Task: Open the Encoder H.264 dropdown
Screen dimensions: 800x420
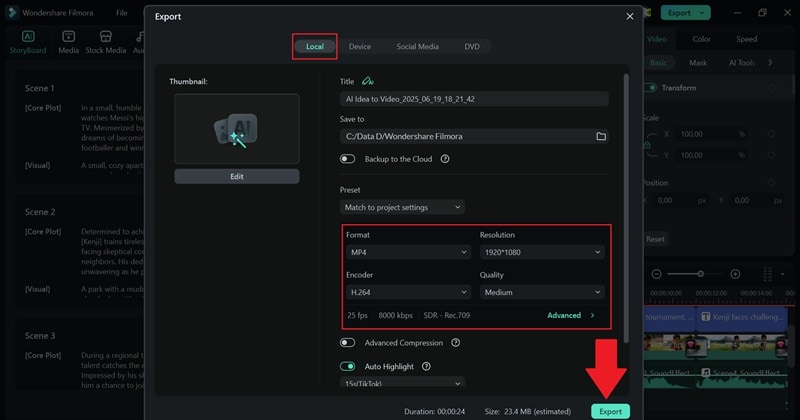Action: click(x=408, y=292)
